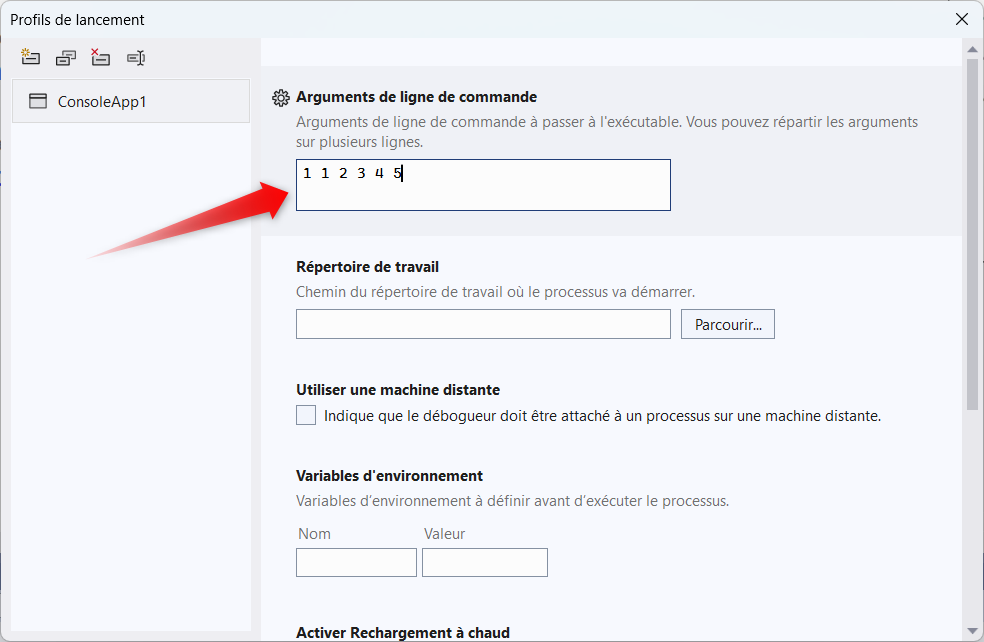Click the gear icon beside Arguments de ligne de commande

[281, 98]
